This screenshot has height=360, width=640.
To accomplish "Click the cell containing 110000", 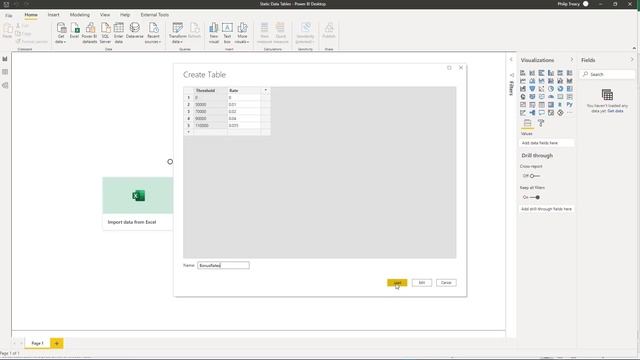I will point(210,125).
